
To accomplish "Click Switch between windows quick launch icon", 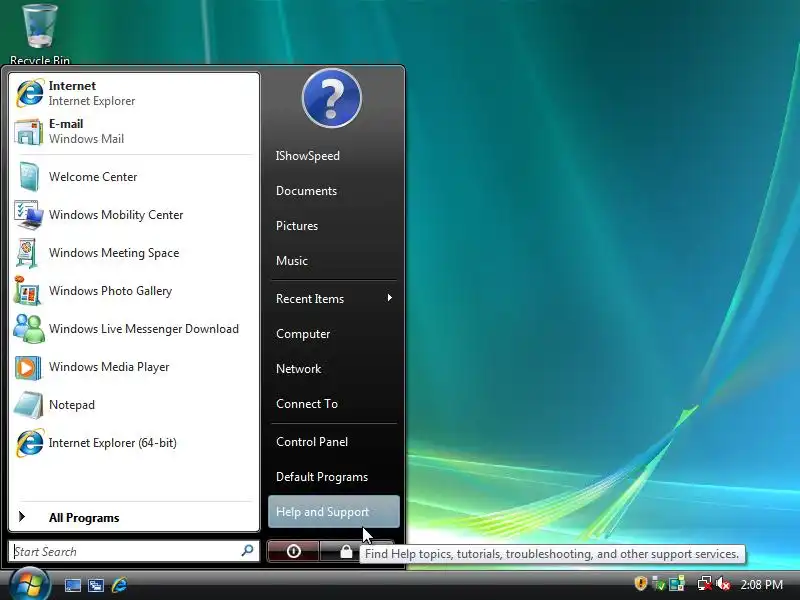I will 96,585.
